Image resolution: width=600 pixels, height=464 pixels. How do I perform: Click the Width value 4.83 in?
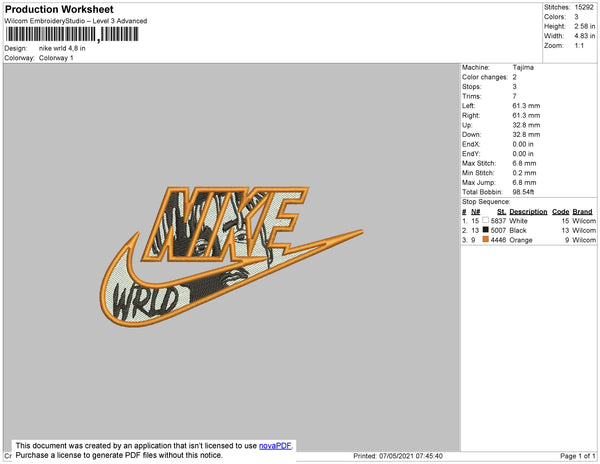(x=585, y=36)
